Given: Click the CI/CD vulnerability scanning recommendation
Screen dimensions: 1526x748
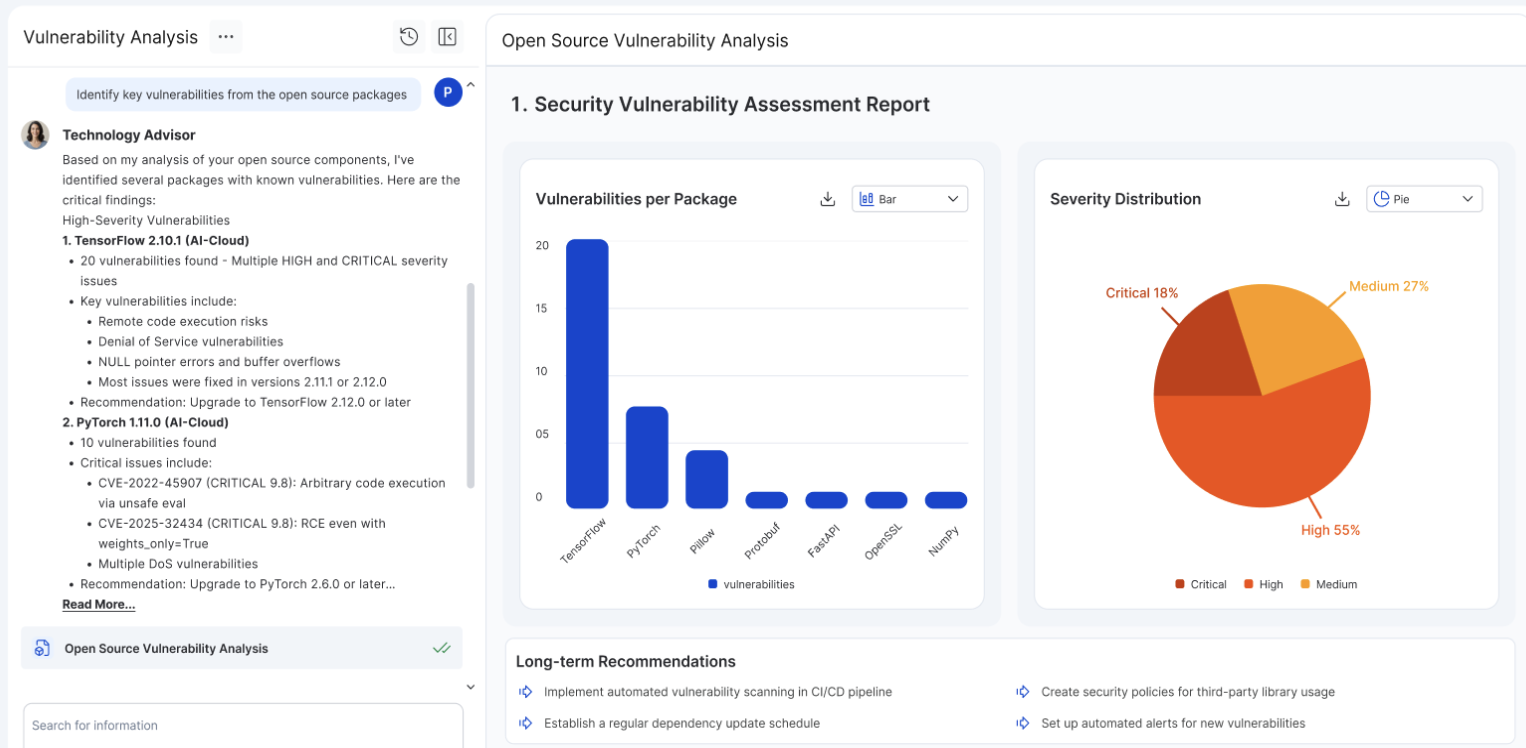Looking at the screenshot, I should 717,691.
